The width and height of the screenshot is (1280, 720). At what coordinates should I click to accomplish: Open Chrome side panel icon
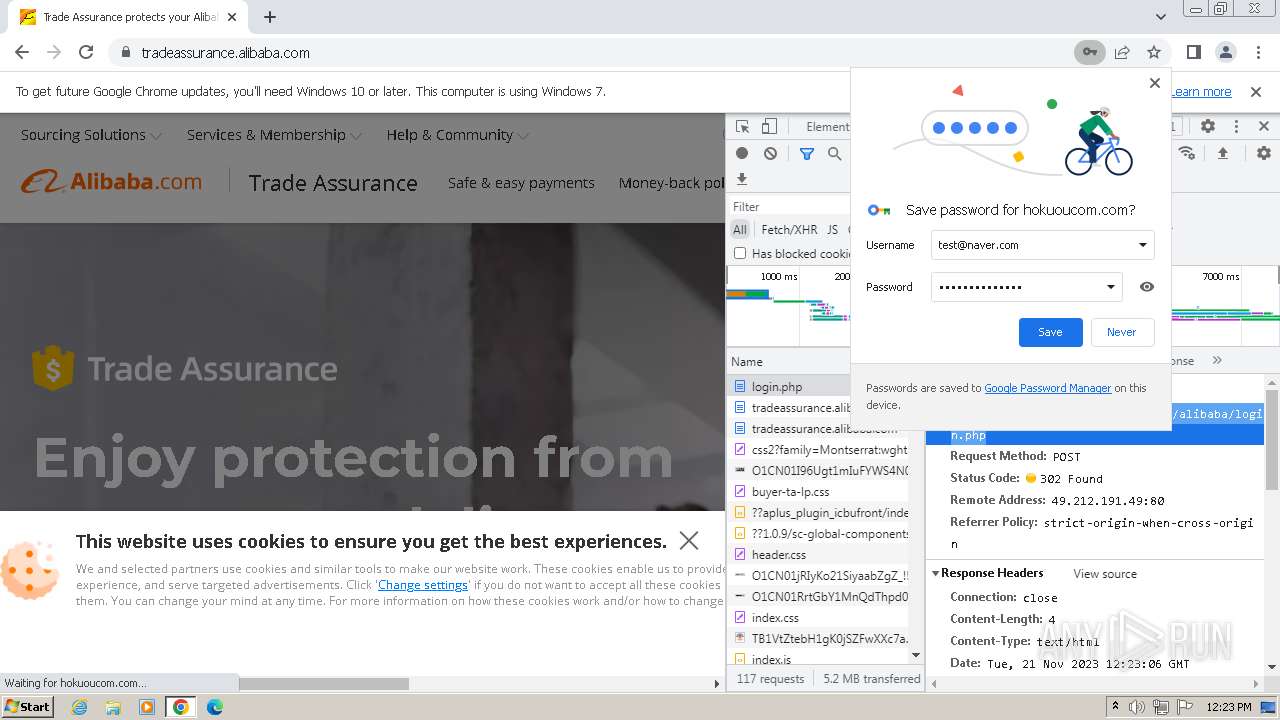pos(1194,52)
